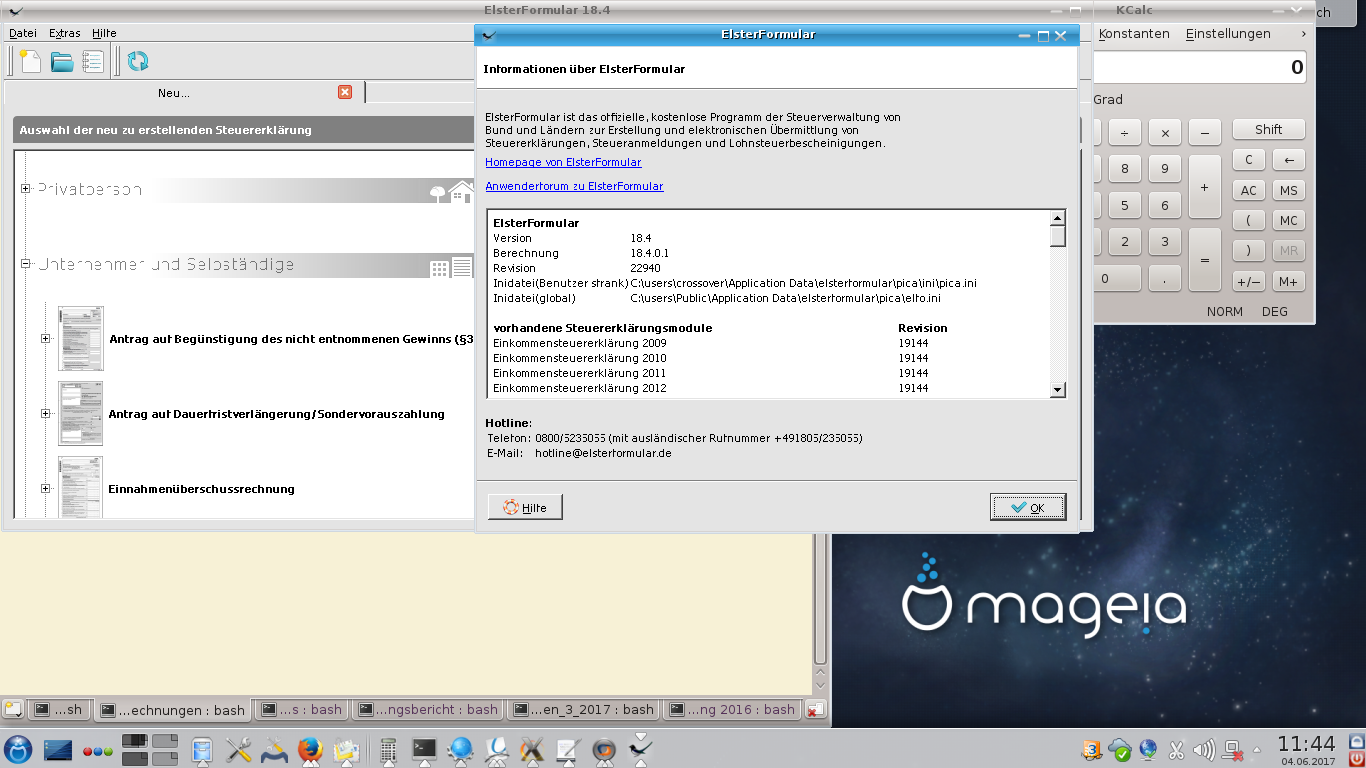Open the Einstellungen menu in KCalc
Viewport: 1366px width, 768px height.
click(x=1228, y=33)
